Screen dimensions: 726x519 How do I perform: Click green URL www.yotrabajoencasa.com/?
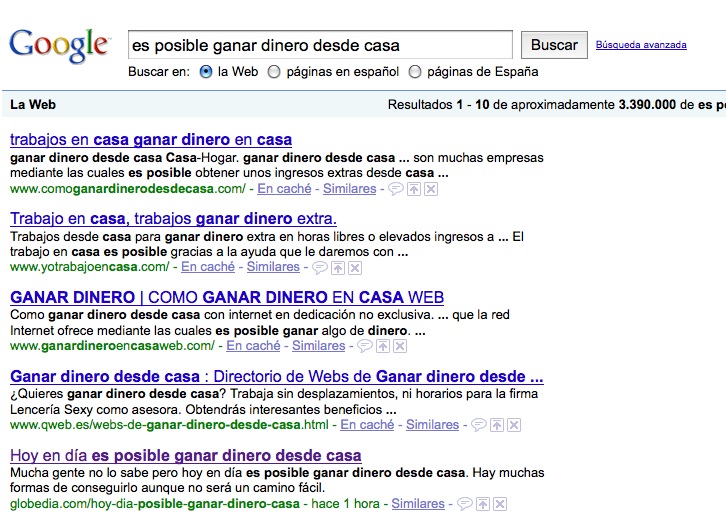90,267
